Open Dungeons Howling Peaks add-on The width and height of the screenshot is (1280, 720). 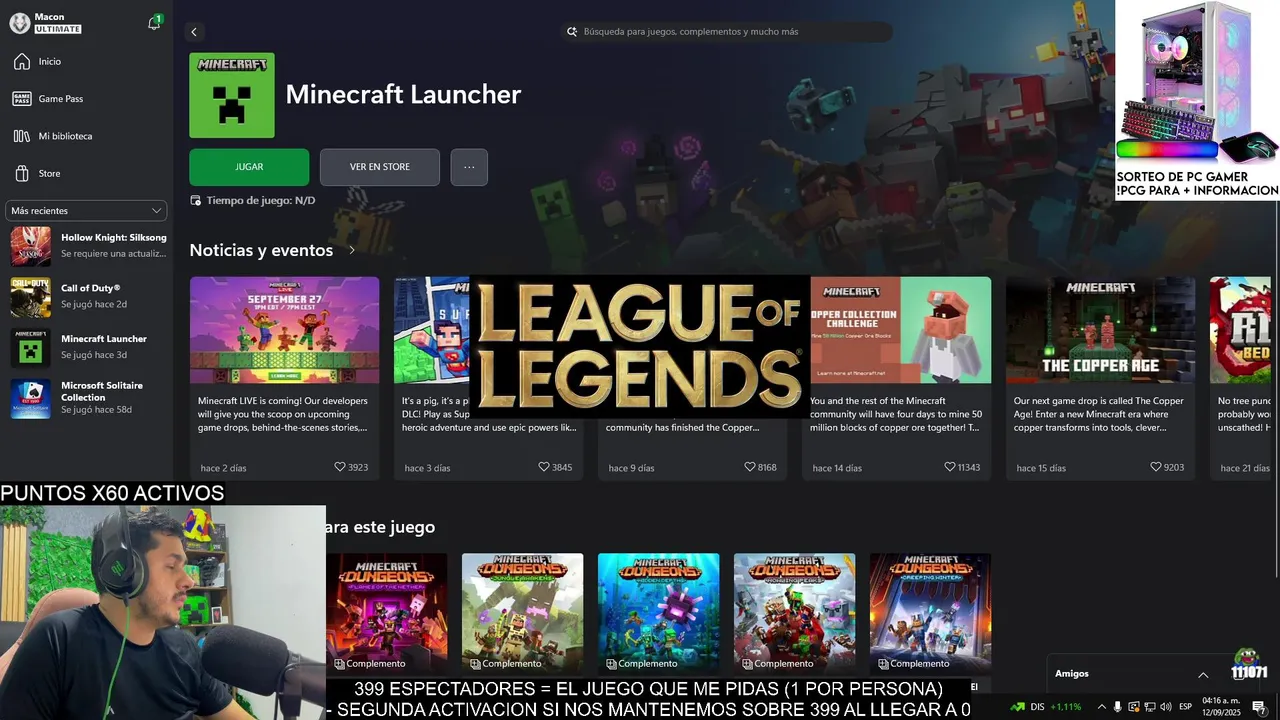pyautogui.click(x=794, y=613)
